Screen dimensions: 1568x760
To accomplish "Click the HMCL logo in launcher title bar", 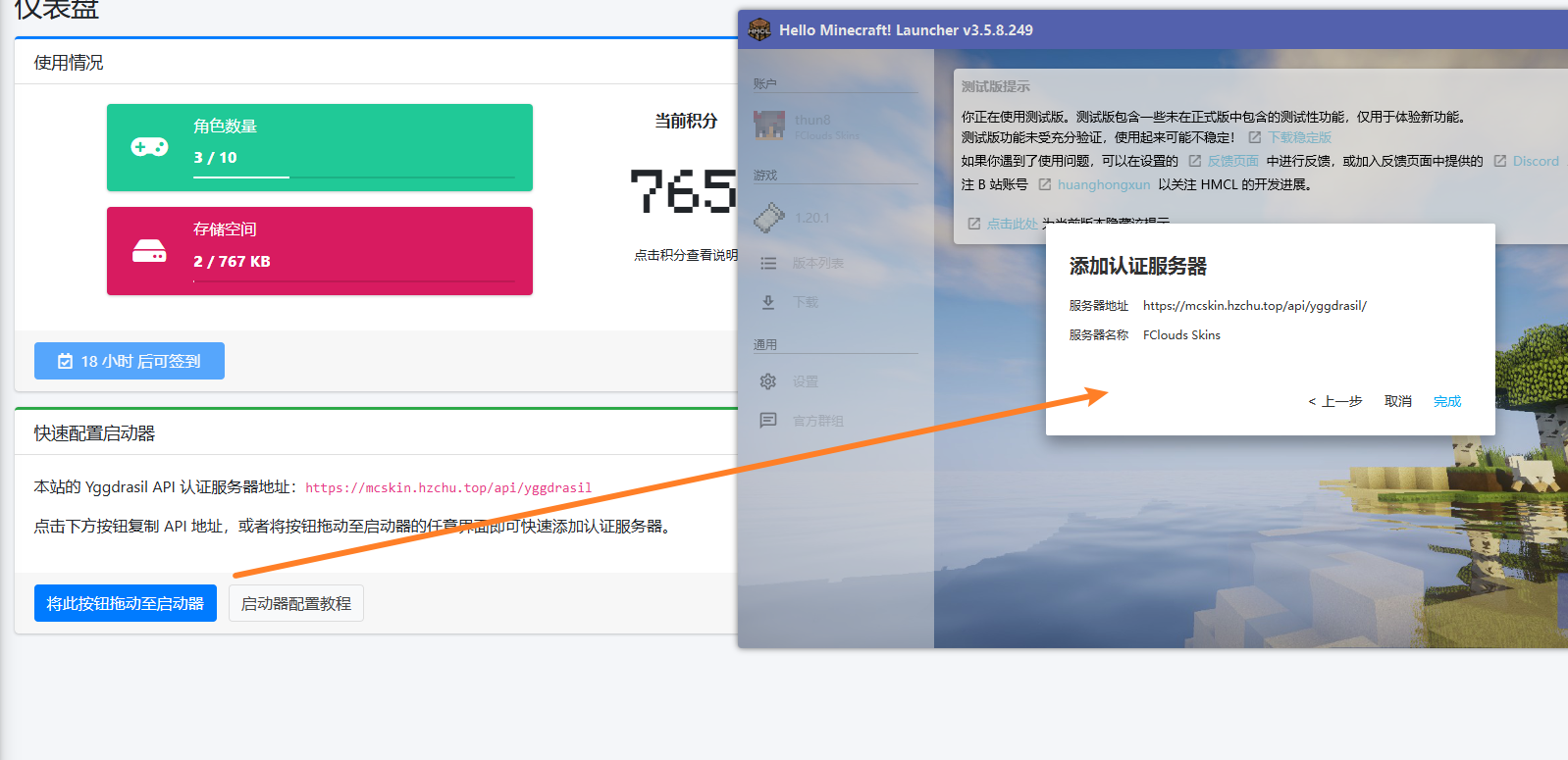I will pos(759,29).
